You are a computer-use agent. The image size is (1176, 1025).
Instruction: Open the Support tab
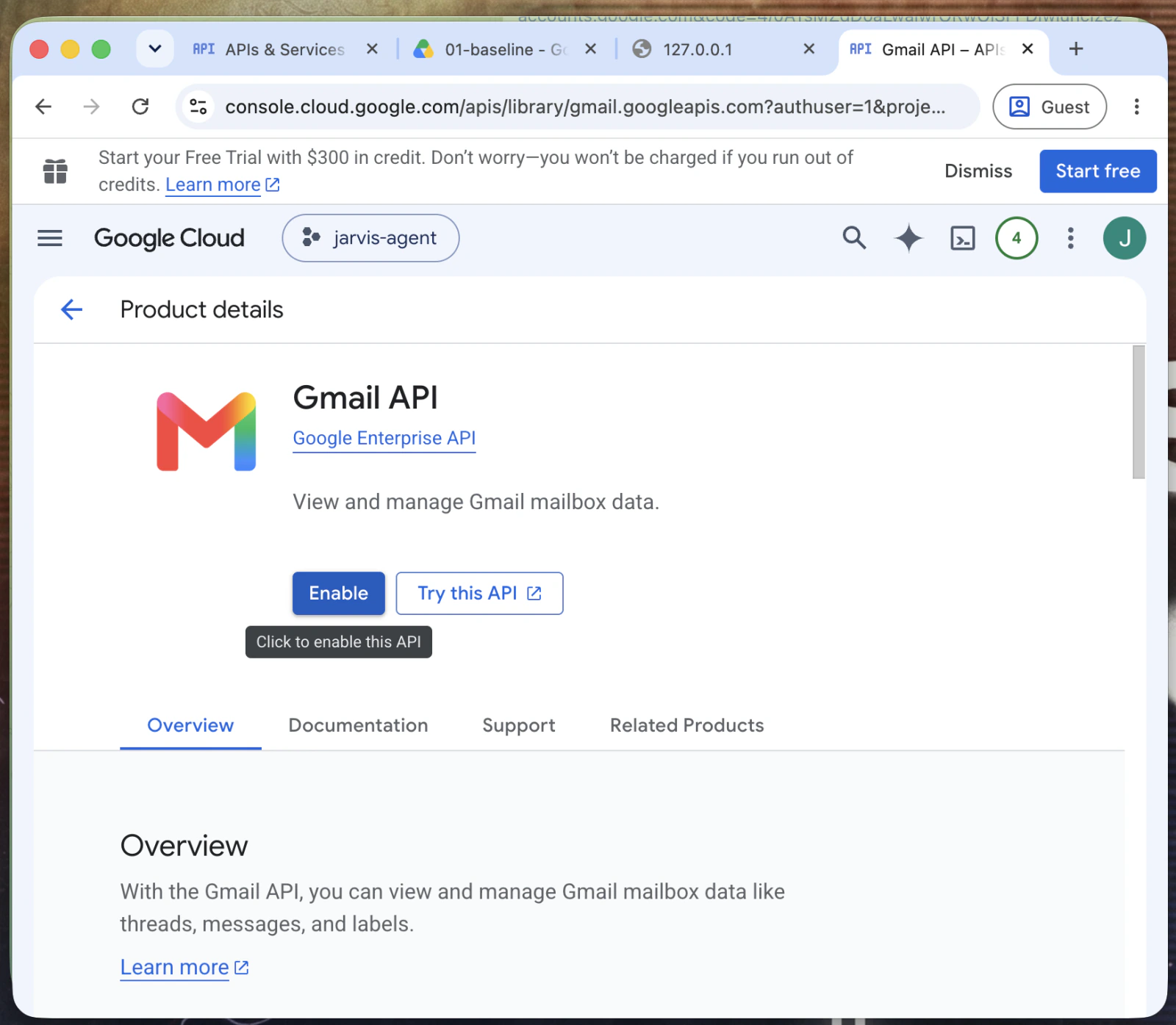coord(519,725)
